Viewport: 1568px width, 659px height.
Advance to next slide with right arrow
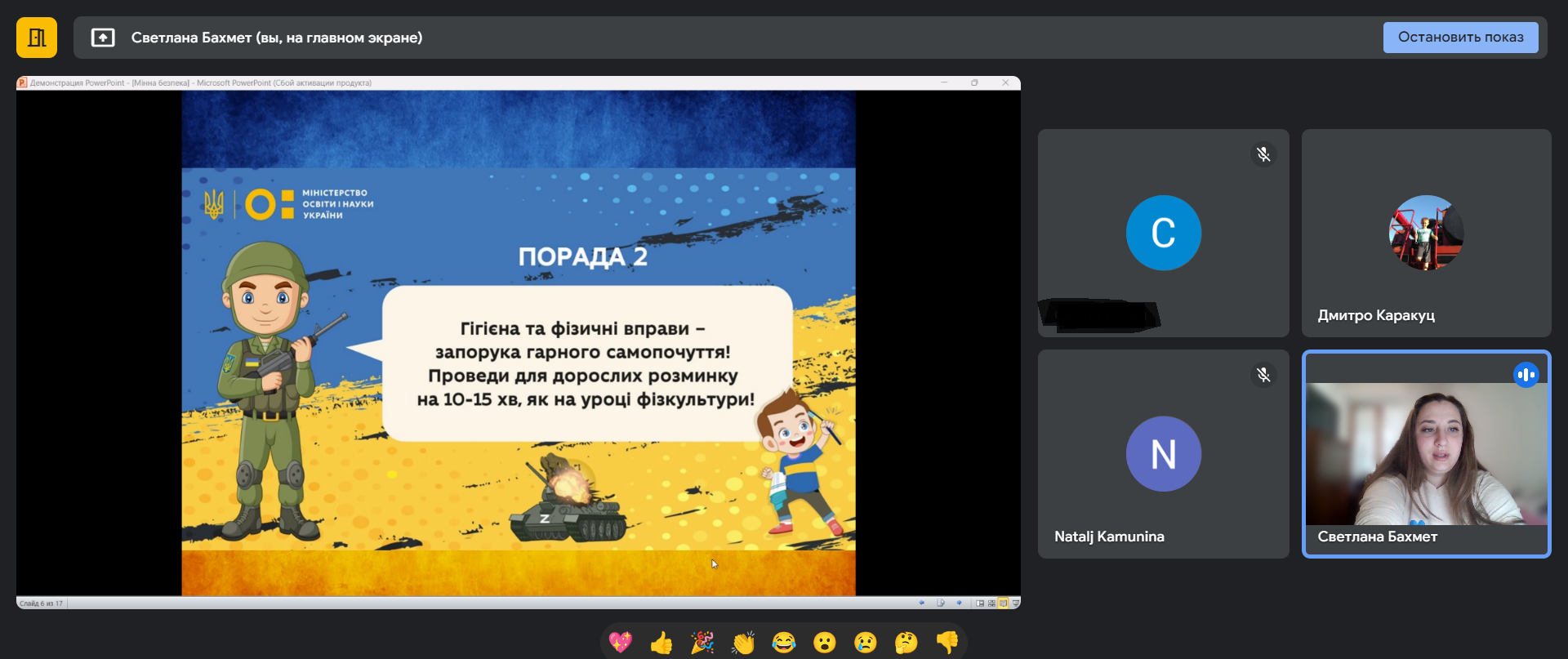coord(959,603)
